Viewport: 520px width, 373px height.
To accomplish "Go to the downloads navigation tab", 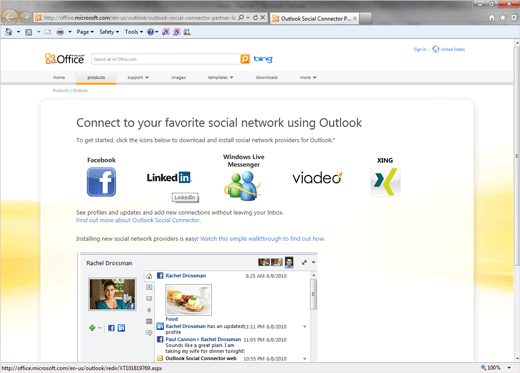I will click(267, 77).
